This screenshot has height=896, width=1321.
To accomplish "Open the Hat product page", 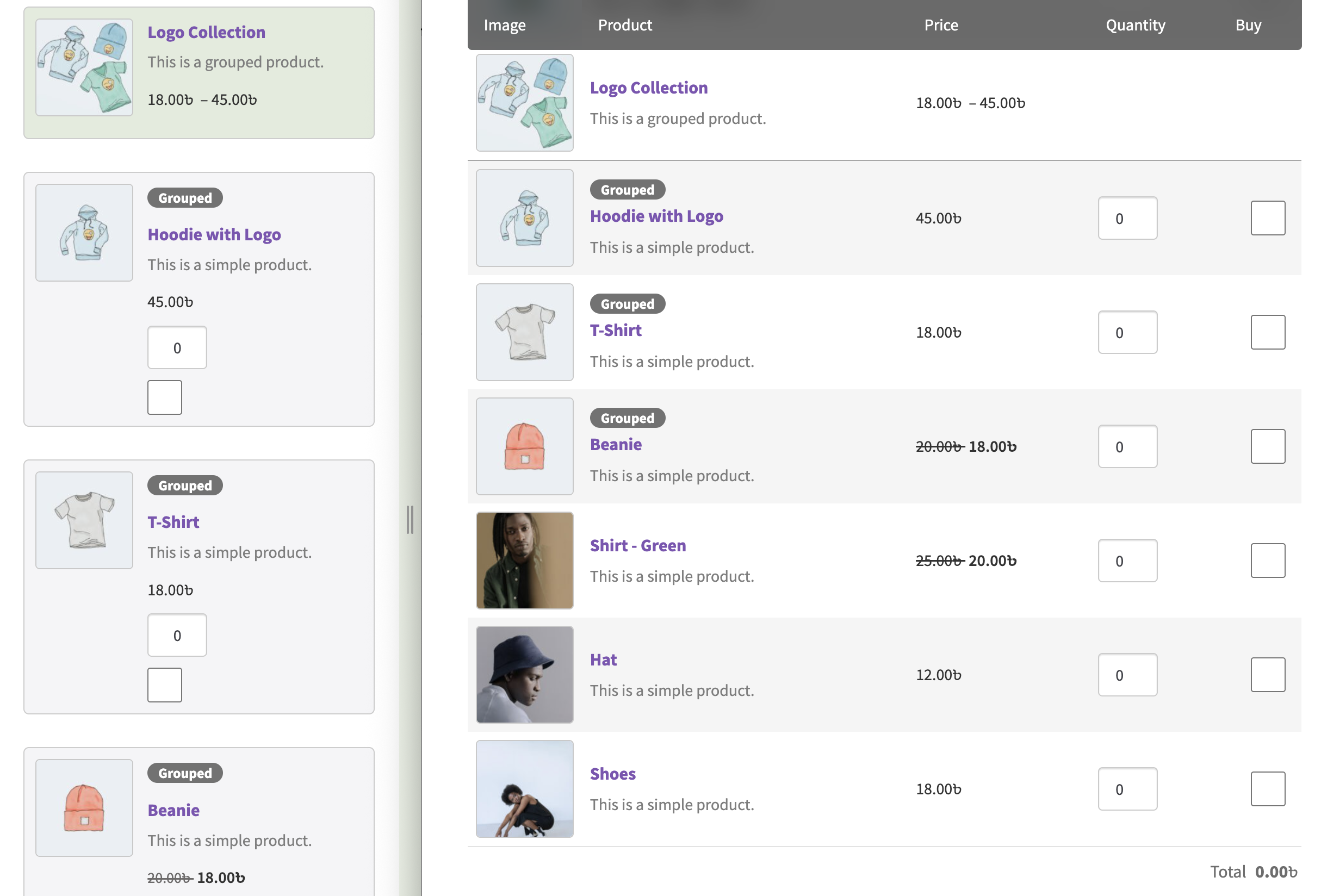I will [603, 659].
